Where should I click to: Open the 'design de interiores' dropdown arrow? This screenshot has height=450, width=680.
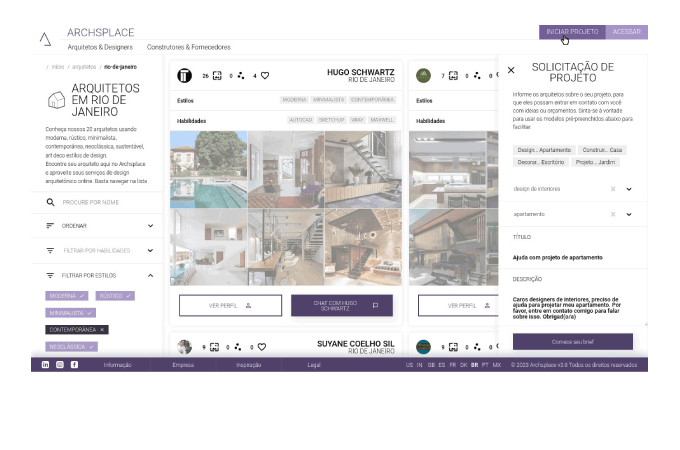pos(629,189)
